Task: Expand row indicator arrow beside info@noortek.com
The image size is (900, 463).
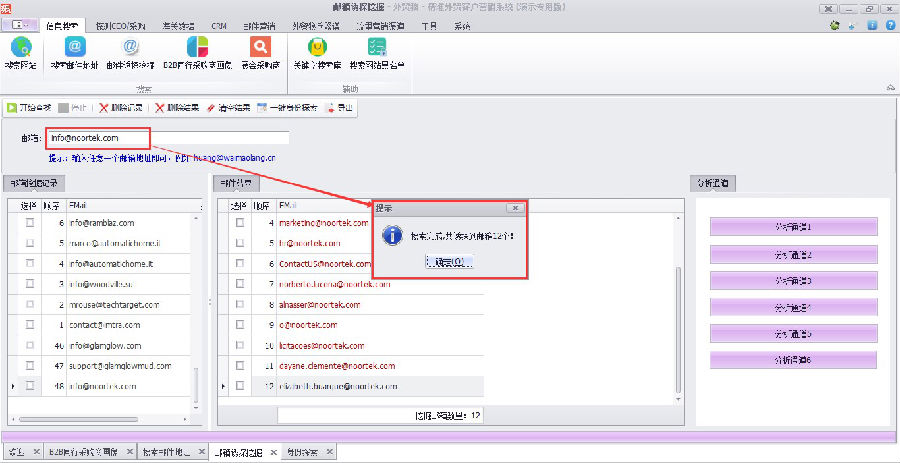Action: point(12,386)
